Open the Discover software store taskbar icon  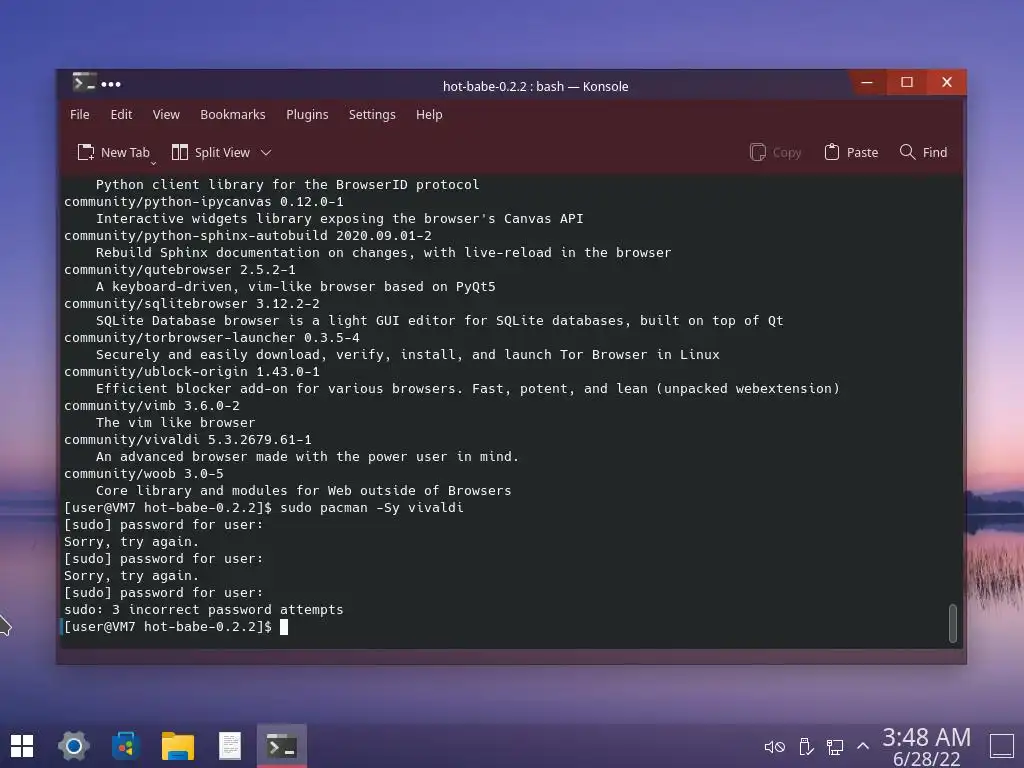(125, 746)
